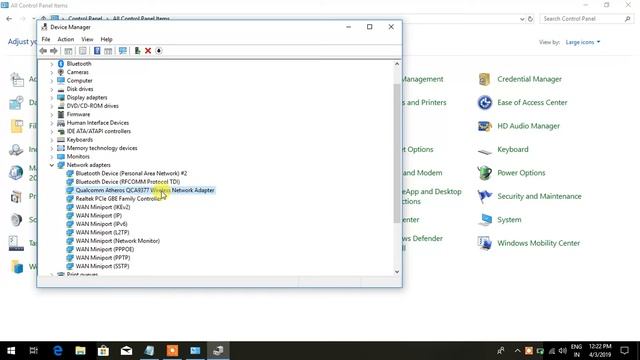Open the Help menu in Device Manager
The height and width of the screenshot is (360, 640).
click(107, 39)
